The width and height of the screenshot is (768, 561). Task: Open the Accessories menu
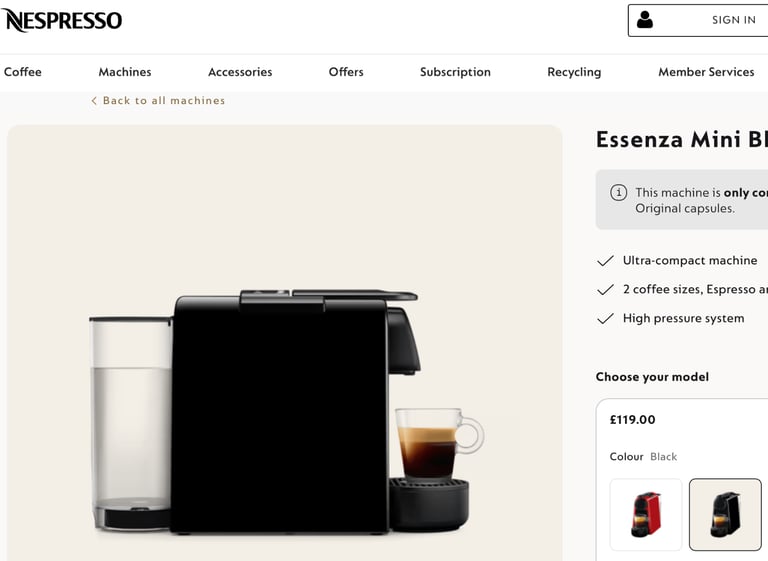pyautogui.click(x=240, y=72)
